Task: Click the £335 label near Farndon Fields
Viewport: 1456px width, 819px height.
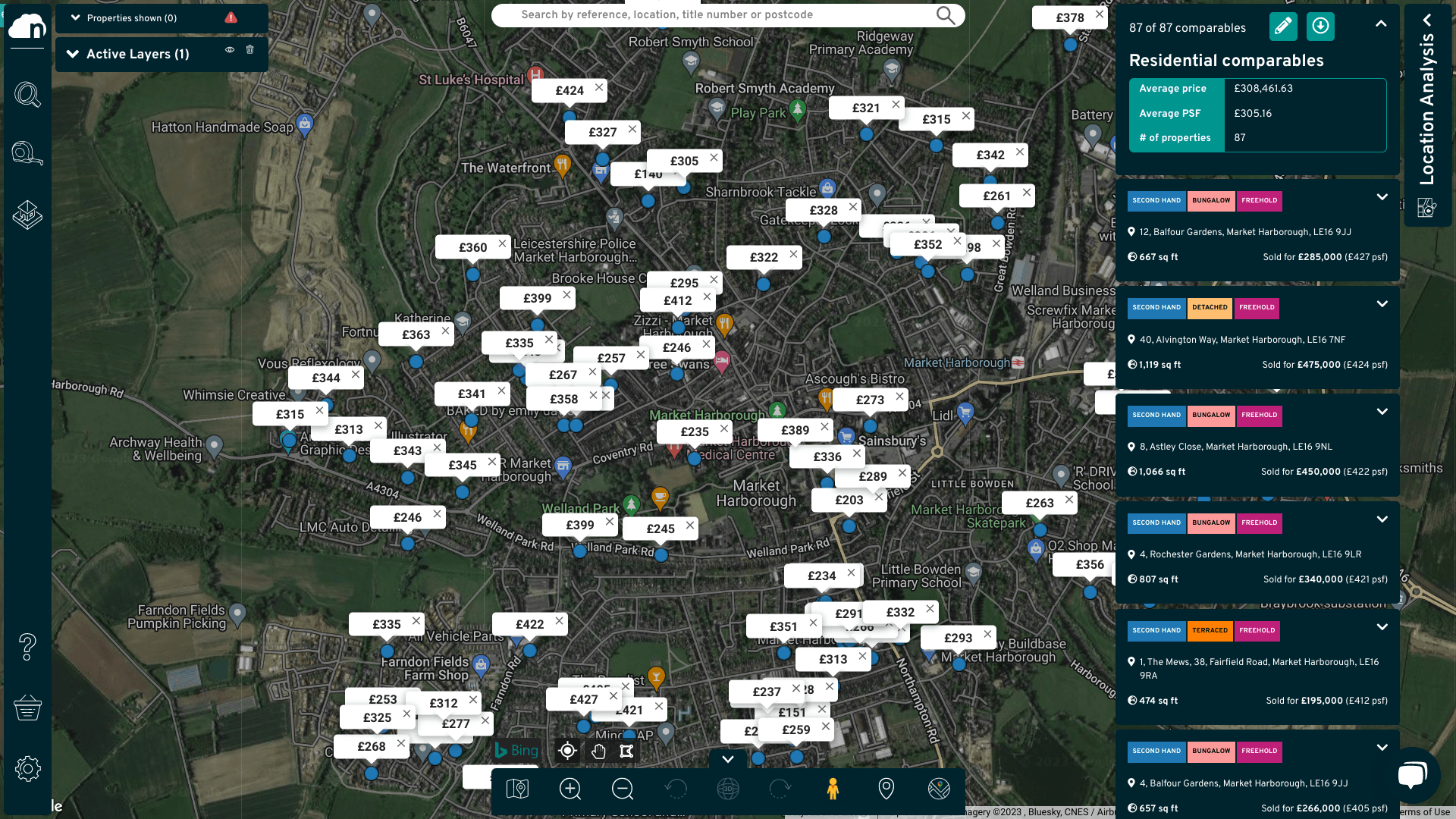Action: click(387, 624)
